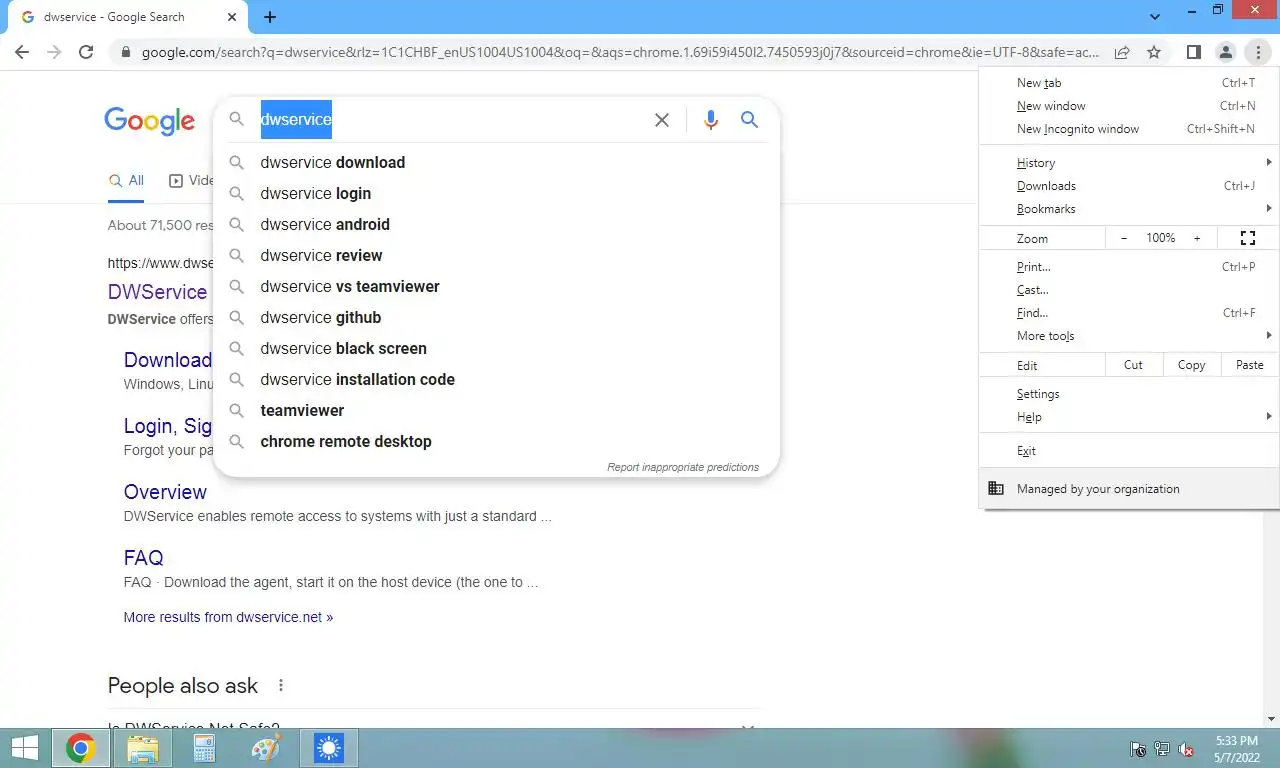Click the taskbar clock showing 5:33 PM
The width and height of the screenshot is (1280, 768).
pyautogui.click(x=1237, y=749)
